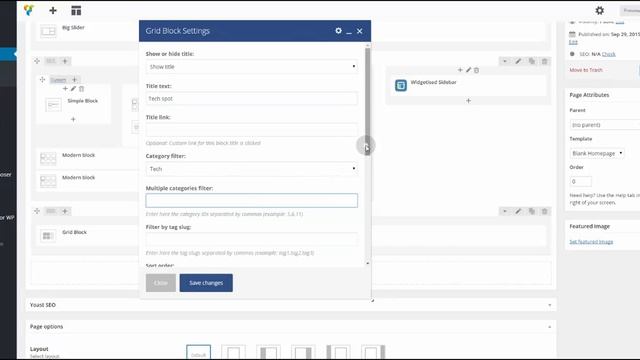Select the full-width layout thumbnail after Default
Viewport: 640px width, 360px height.
pyautogui.click(x=233, y=352)
